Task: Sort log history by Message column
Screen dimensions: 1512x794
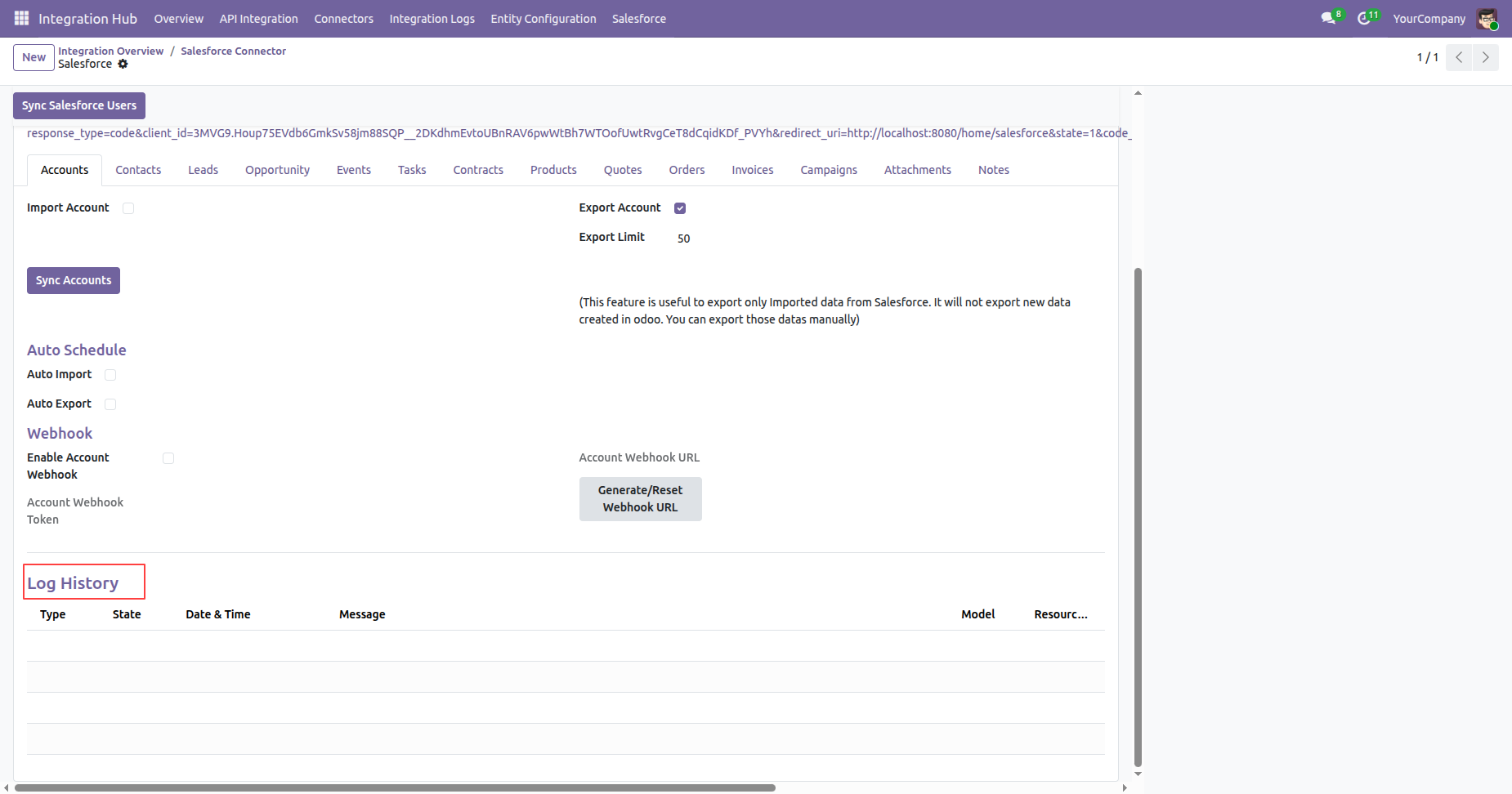Action: pyautogui.click(x=362, y=614)
